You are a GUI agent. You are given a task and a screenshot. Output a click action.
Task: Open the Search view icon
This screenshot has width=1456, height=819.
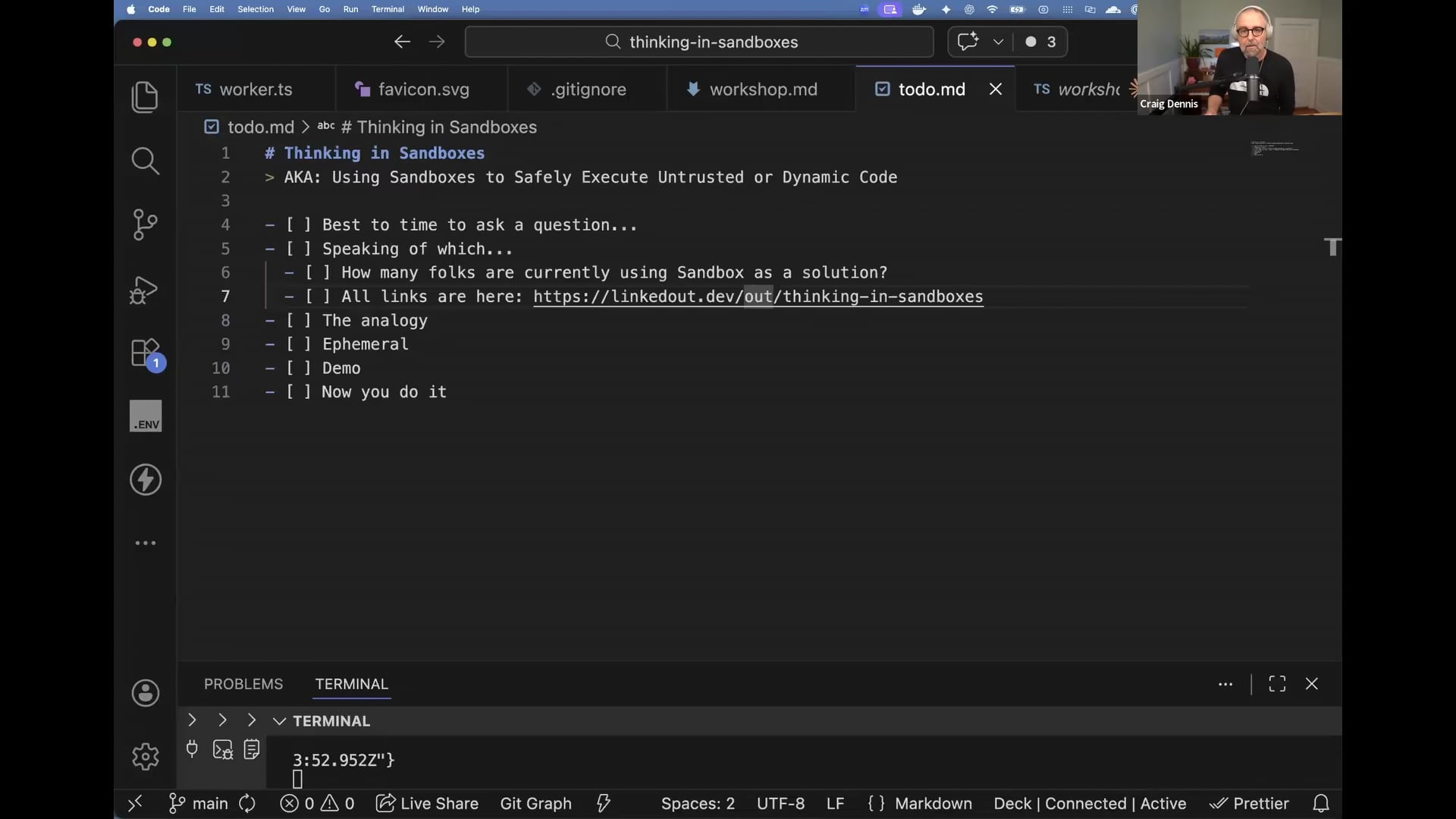(145, 161)
